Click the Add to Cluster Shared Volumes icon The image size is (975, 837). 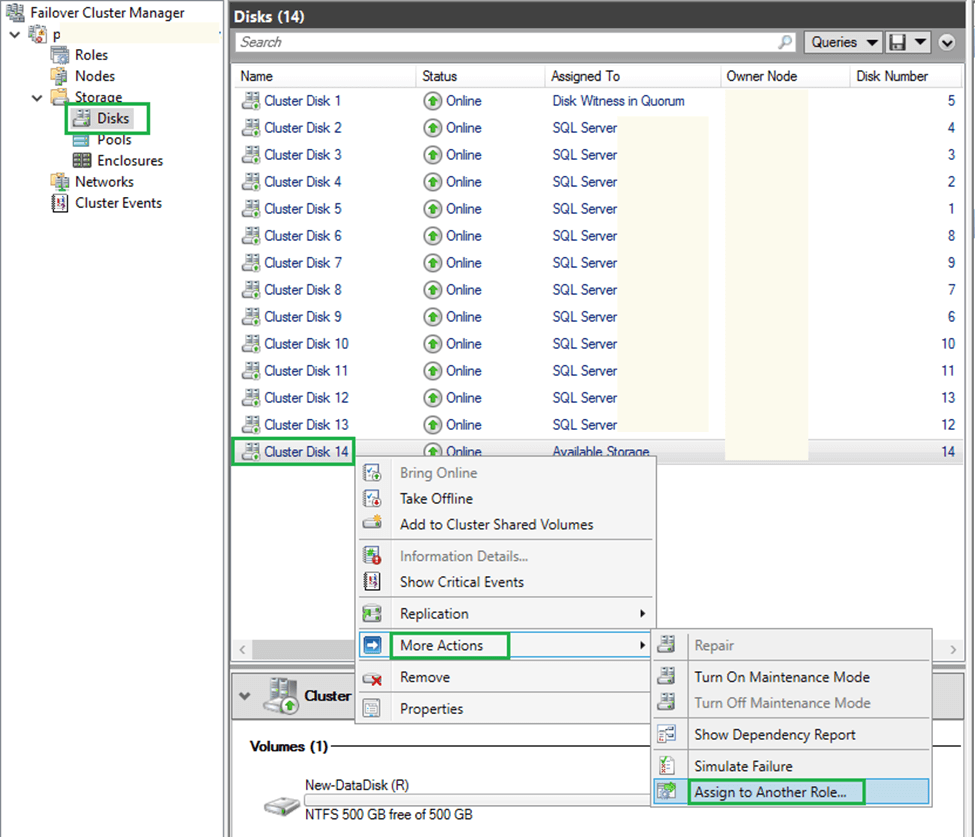point(372,522)
